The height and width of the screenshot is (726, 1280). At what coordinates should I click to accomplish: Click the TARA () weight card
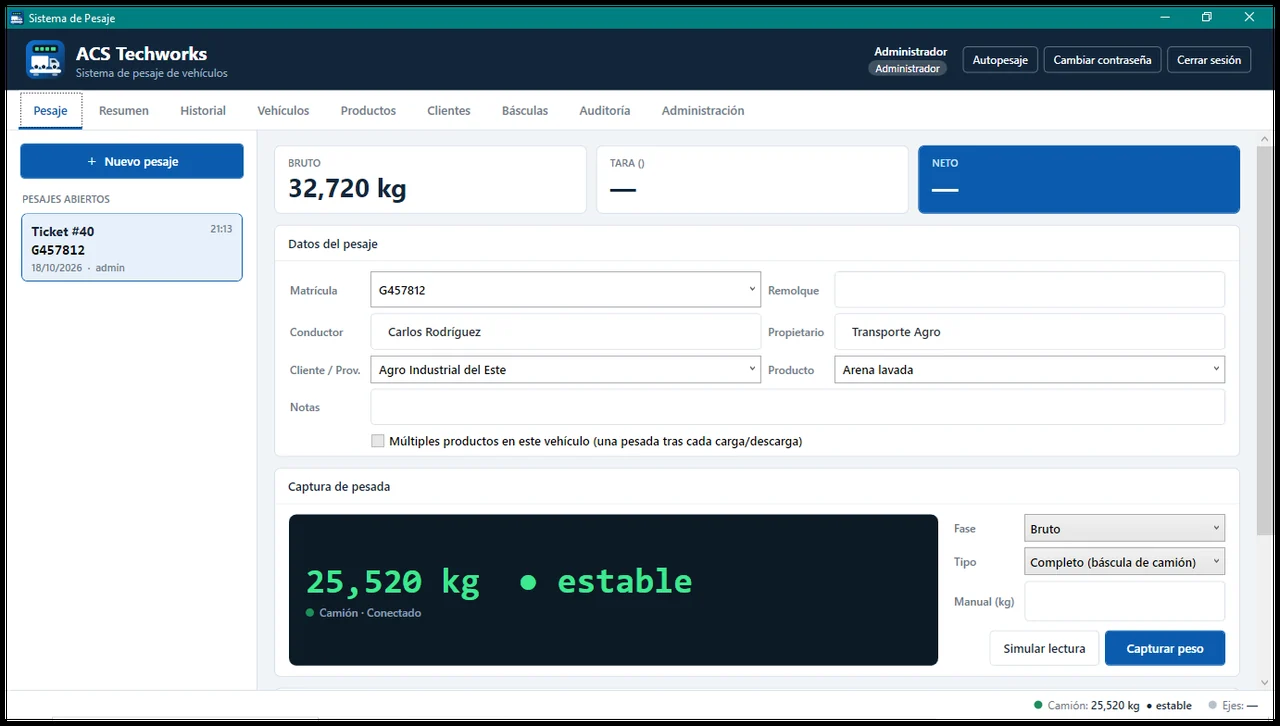click(752, 180)
